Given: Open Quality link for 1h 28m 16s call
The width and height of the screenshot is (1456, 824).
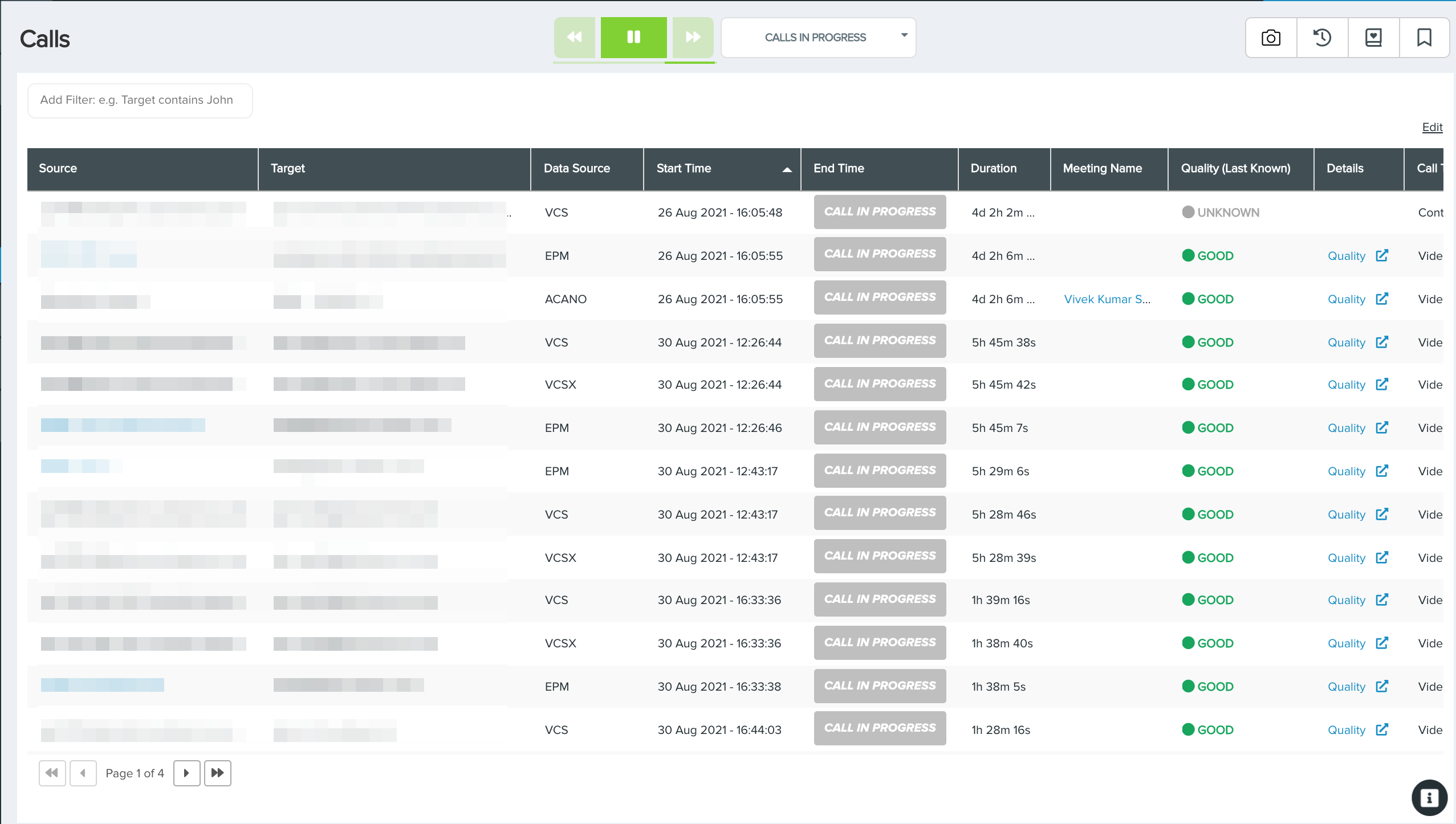Looking at the screenshot, I should click(1347, 730).
